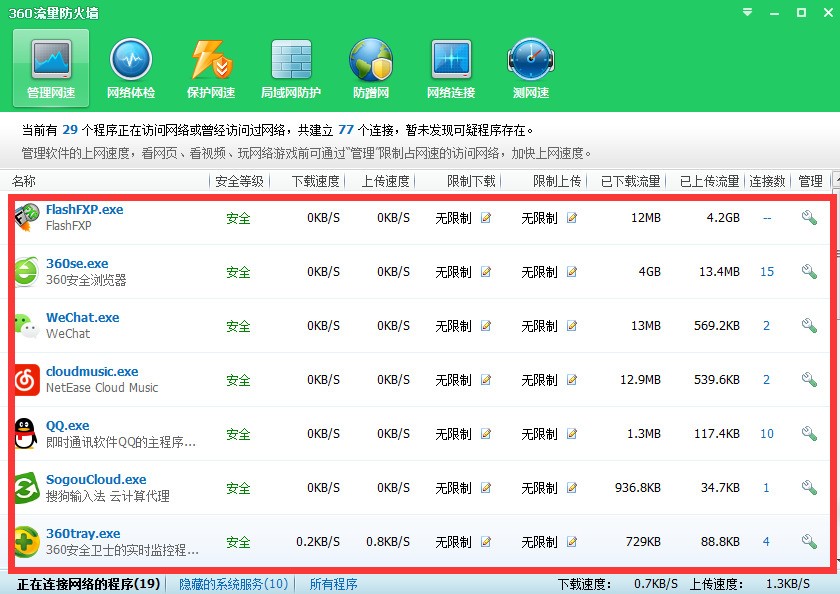Edit download limit for 360se.exe
Image resolution: width=840 pixels, height=594 pixels.
click(x=486, y=272)
